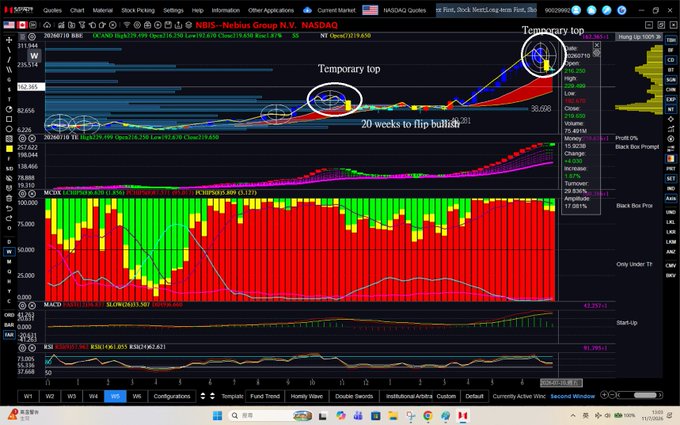Select the crosshair move drawing tool
This screenshot has width=680, height=425.
click(9, 40)
